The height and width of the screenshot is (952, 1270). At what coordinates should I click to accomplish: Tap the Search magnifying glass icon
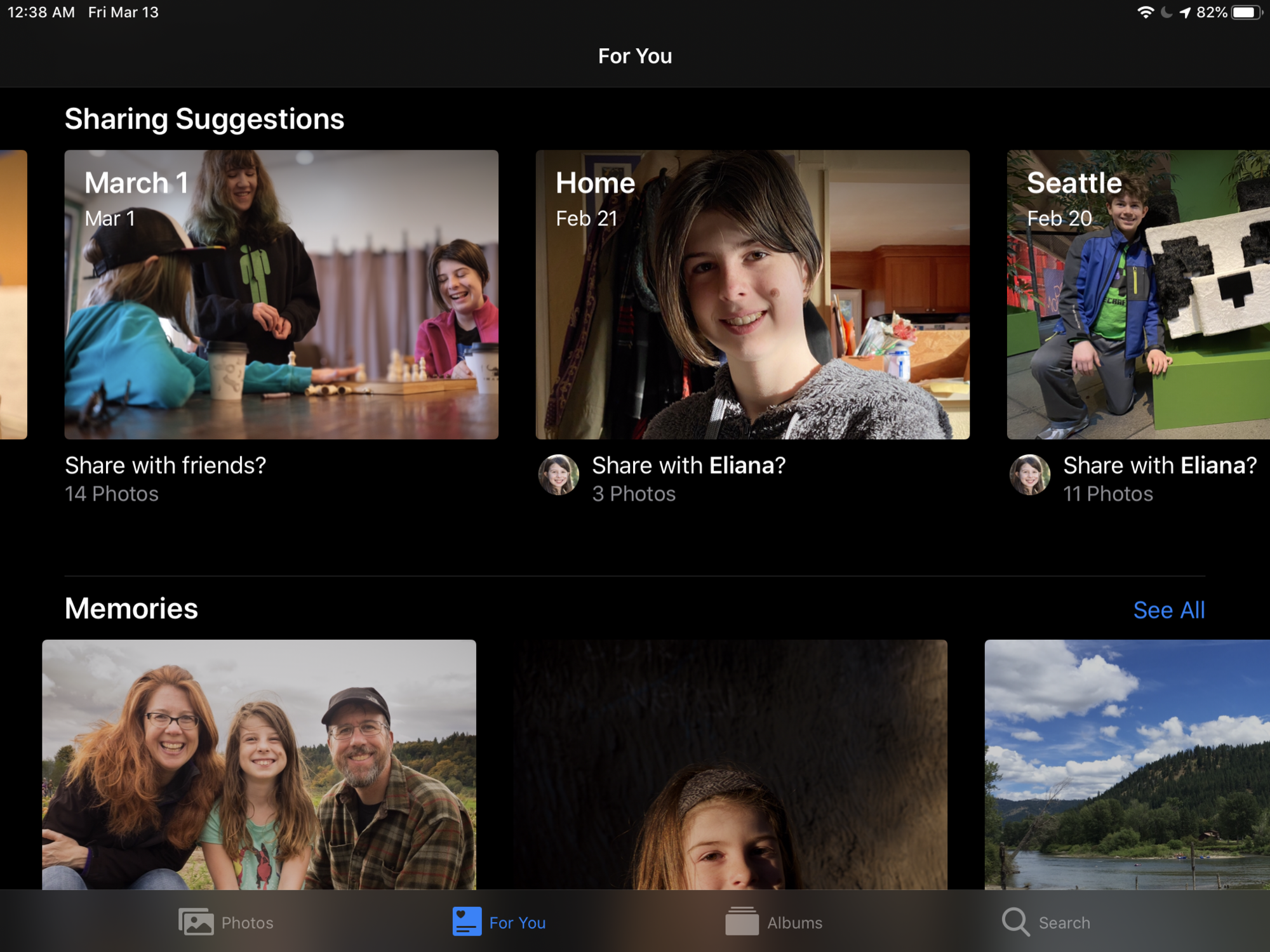click(x=1015, y=922)
